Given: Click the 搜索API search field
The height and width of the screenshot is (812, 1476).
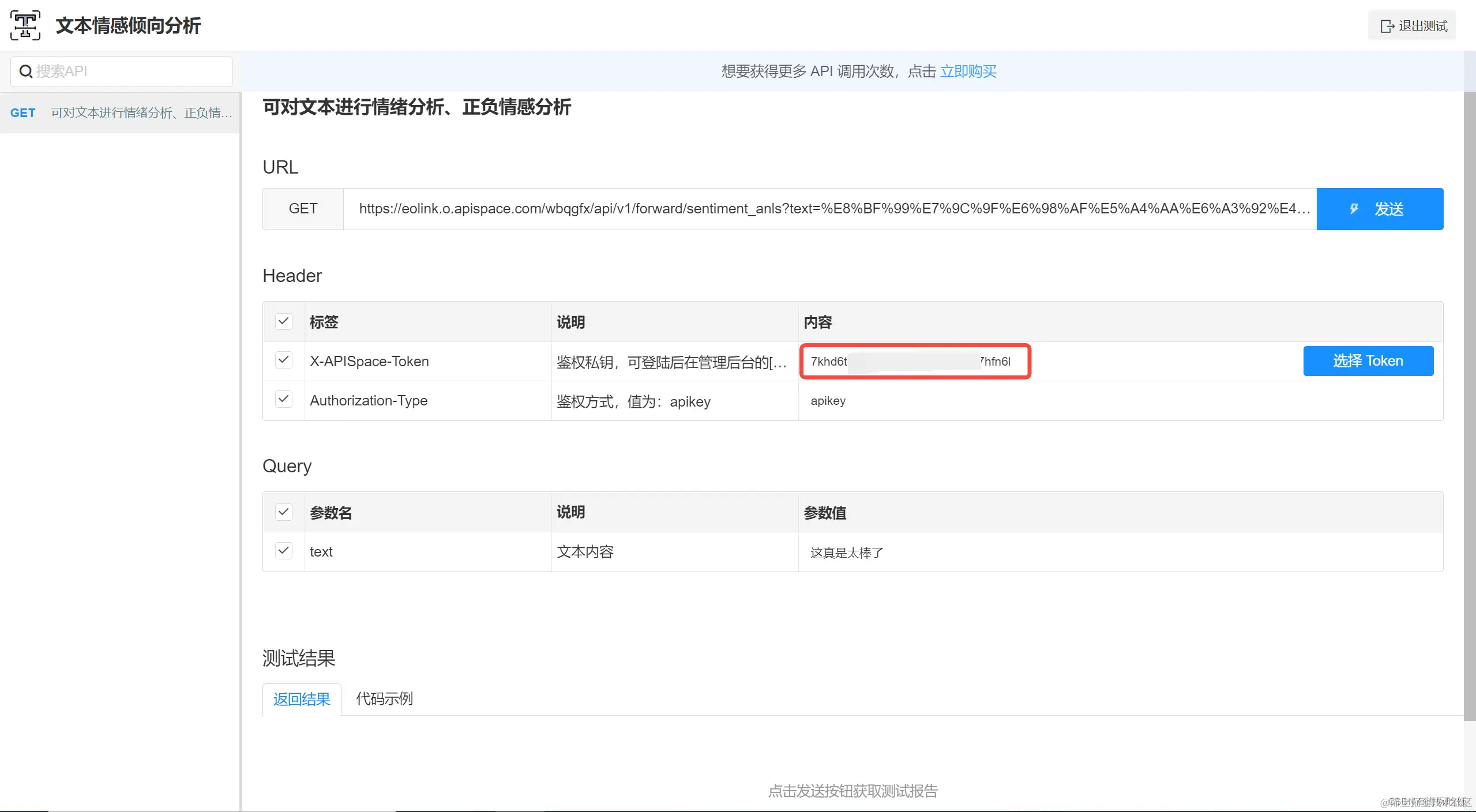Looking at the screenshot, I should 132,72.
